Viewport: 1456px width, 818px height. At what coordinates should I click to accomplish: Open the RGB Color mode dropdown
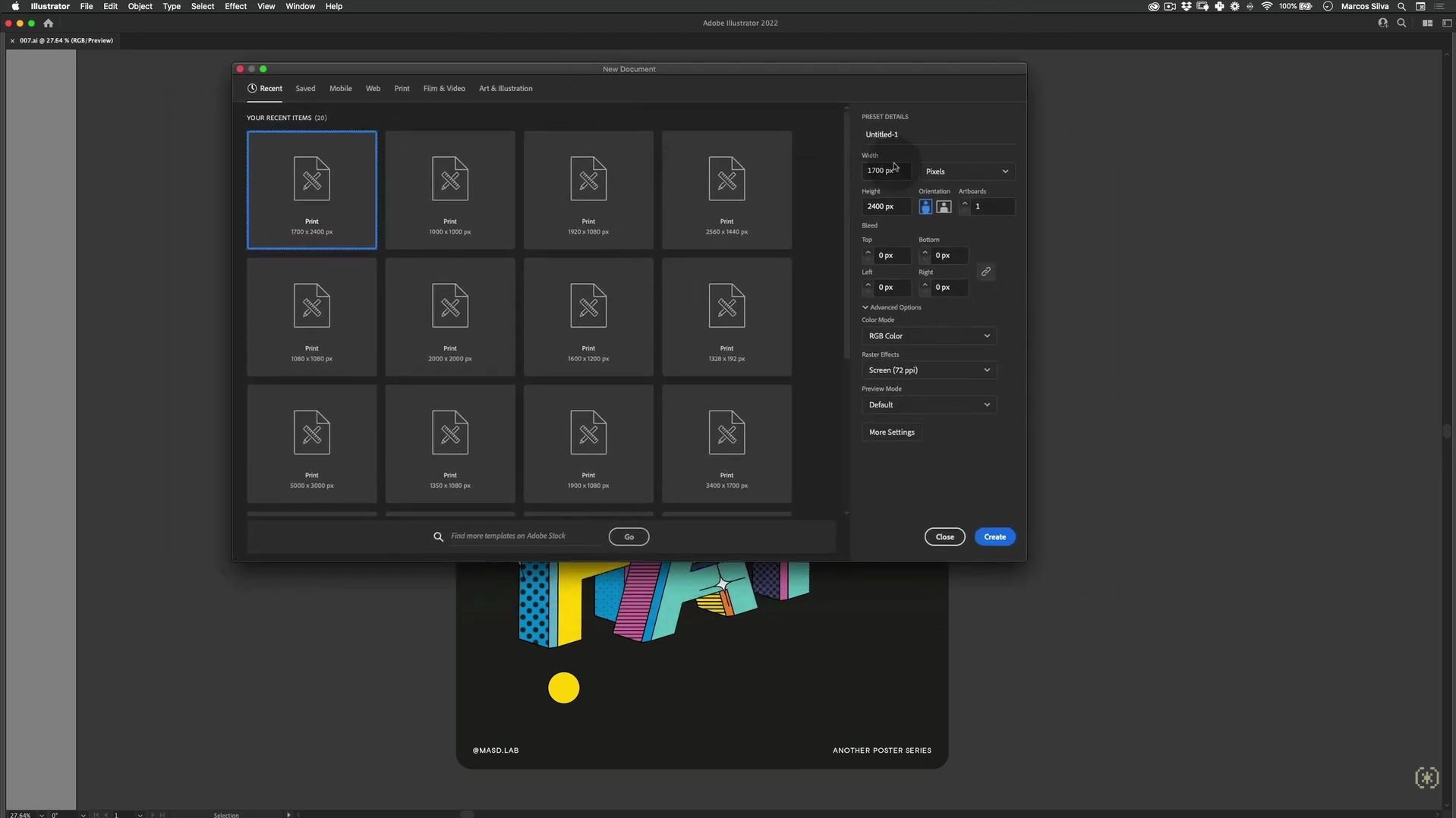928,336
